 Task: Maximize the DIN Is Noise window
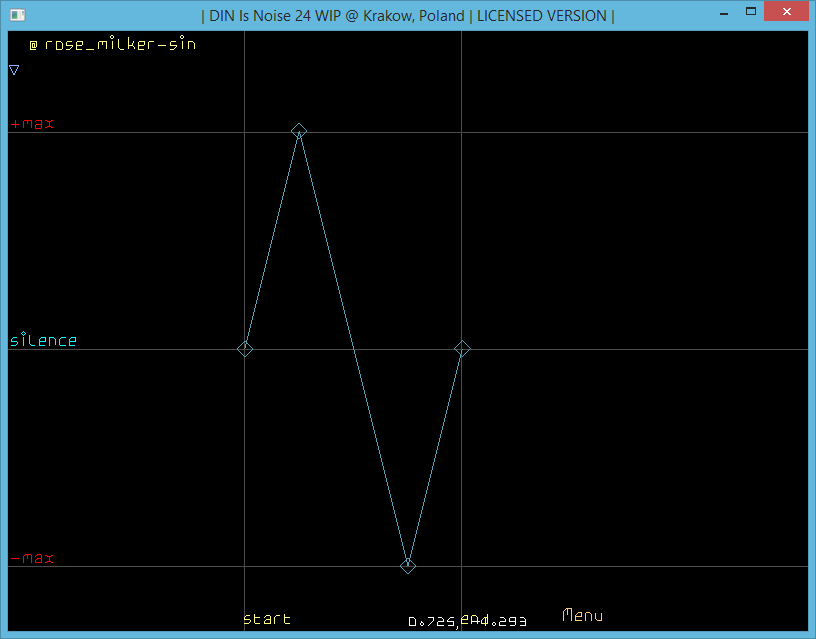tap(749, 13)
